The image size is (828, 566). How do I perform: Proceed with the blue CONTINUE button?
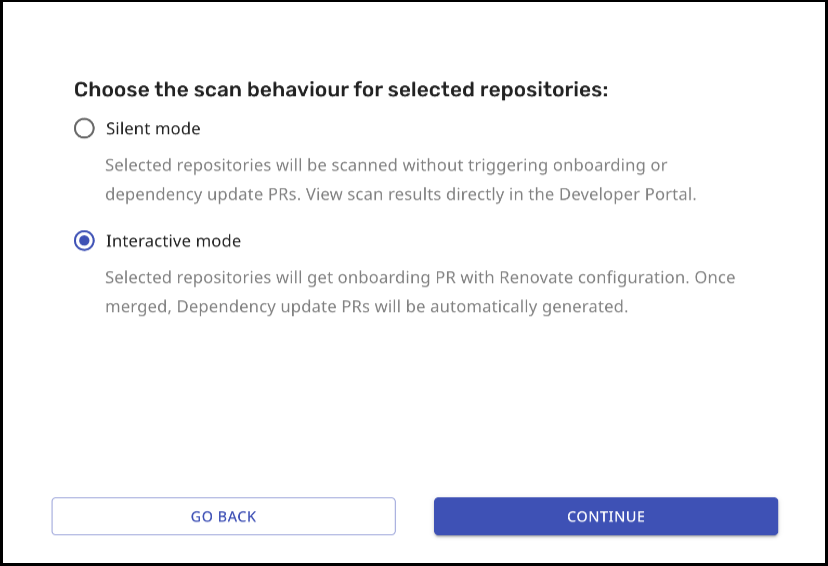(605, 517)
